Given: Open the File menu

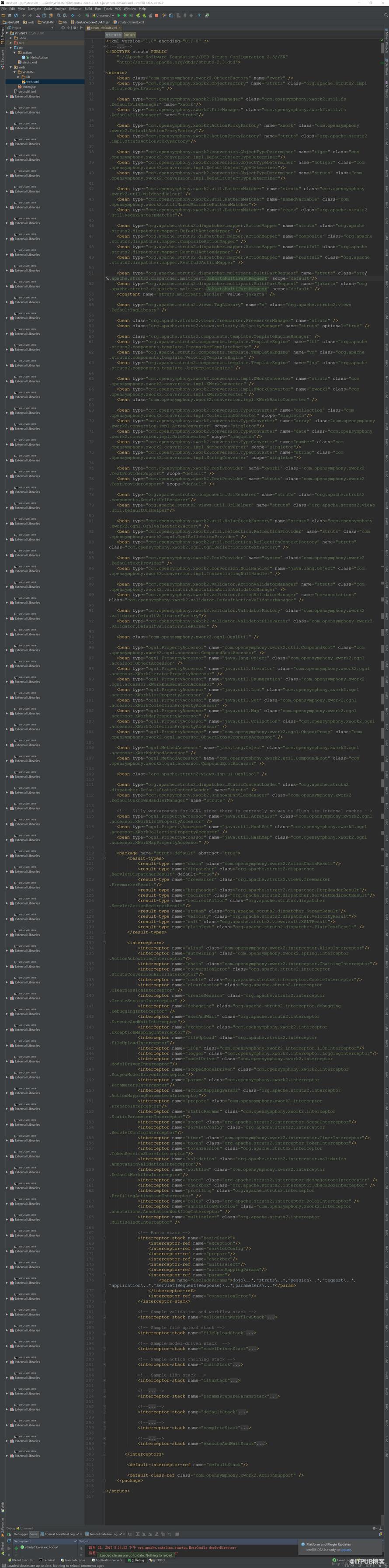Looking at the screenshot, I should point(3,9).
